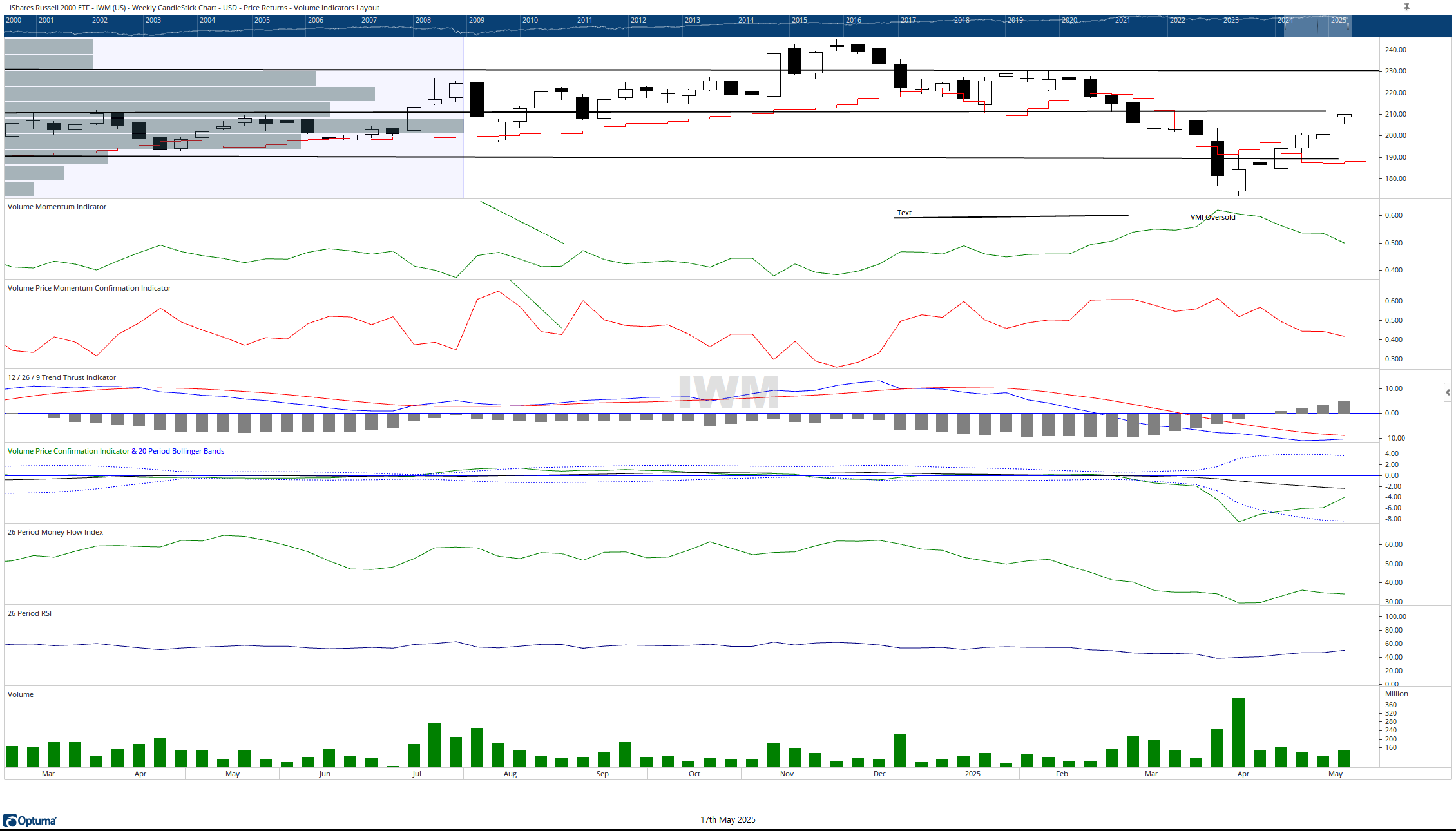Click the 240.00 price scale value
The image size is (1456, 831).
click(1395, 50)
